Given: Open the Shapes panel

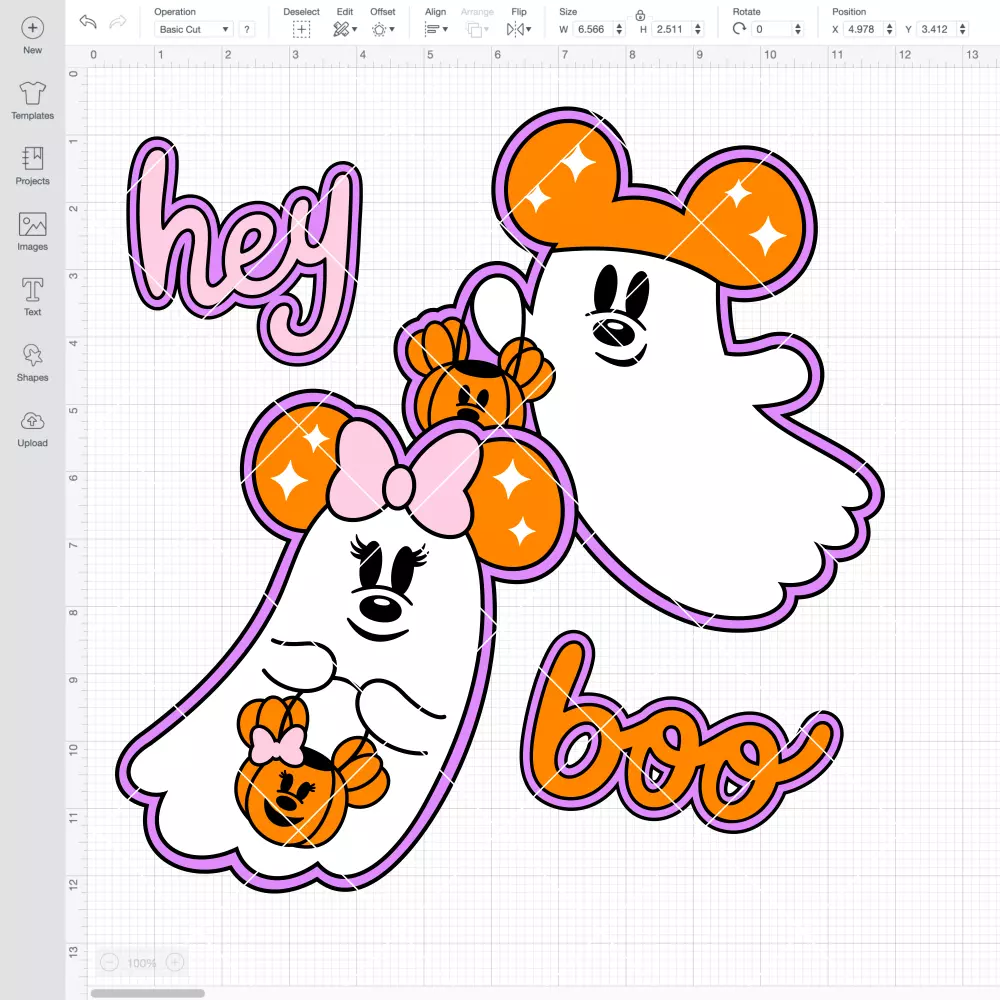Looking at the screenshot, I should [x=32, y=362].
